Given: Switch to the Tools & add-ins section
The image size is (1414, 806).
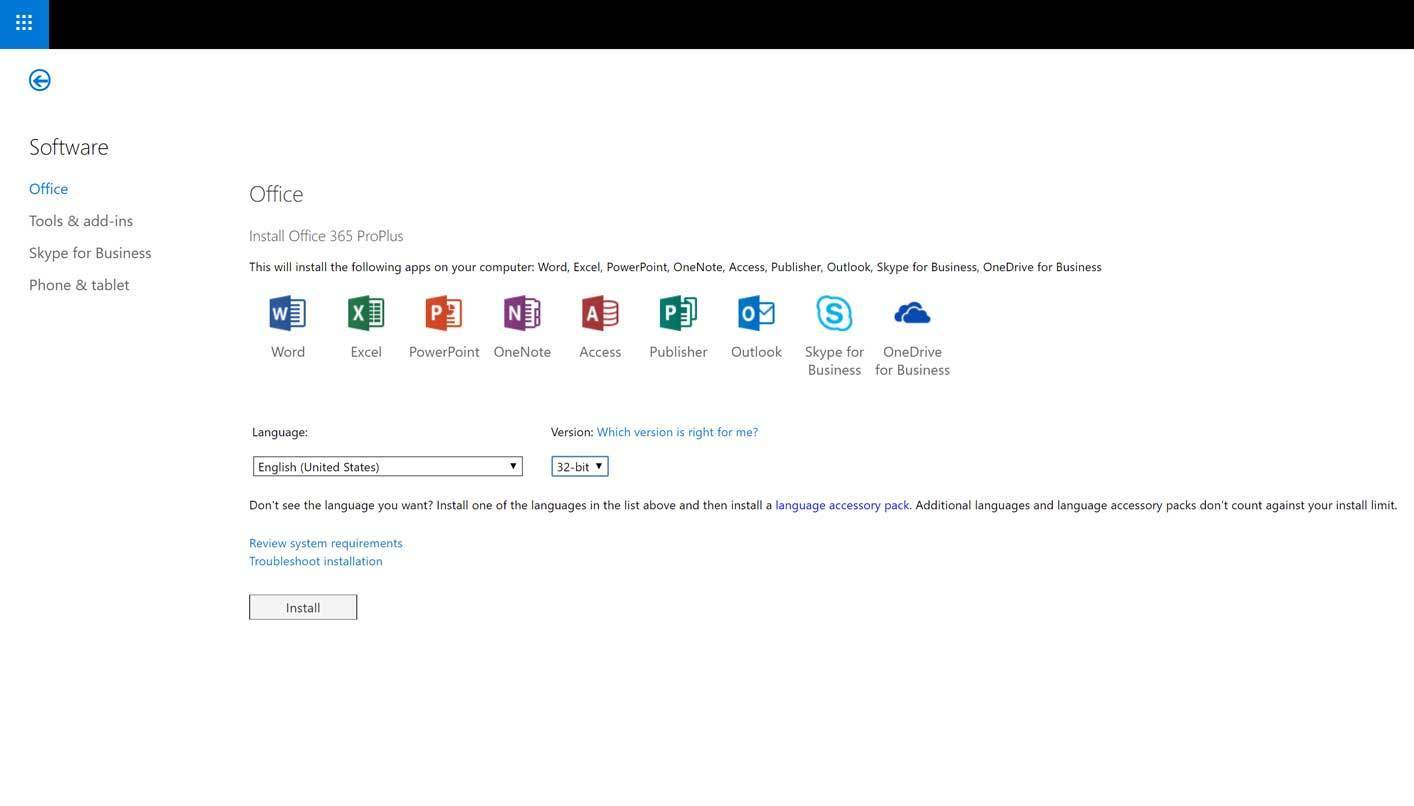Looking at the screenshot, I should click(81, 218).
